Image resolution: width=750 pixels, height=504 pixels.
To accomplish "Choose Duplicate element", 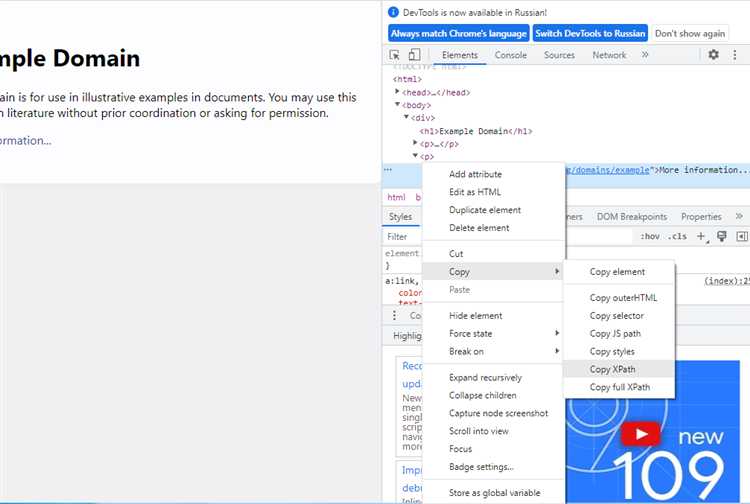I will pos(493,210).
